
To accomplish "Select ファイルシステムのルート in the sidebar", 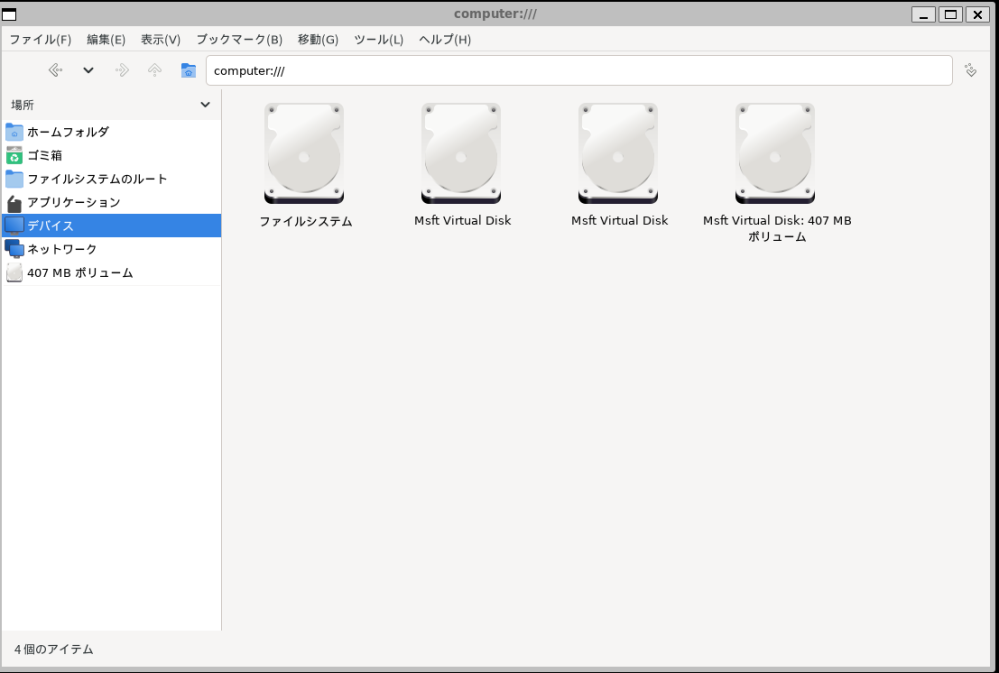I will click(96, 179).
